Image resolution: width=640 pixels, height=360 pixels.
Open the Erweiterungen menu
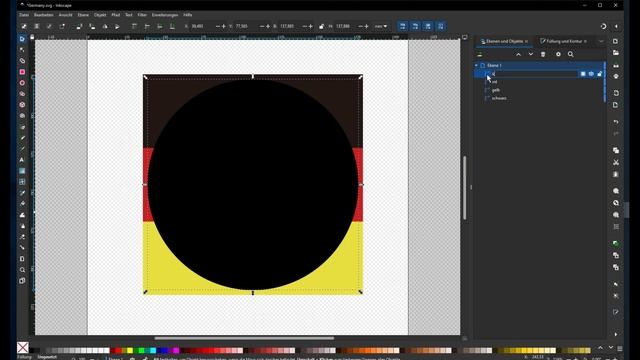click(165, 15)
